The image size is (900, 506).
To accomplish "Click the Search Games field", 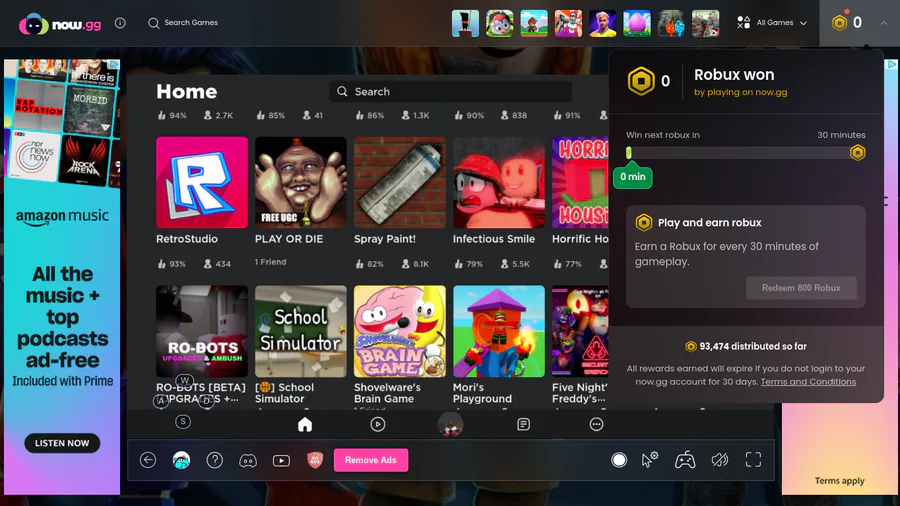I will click(183, 23).
